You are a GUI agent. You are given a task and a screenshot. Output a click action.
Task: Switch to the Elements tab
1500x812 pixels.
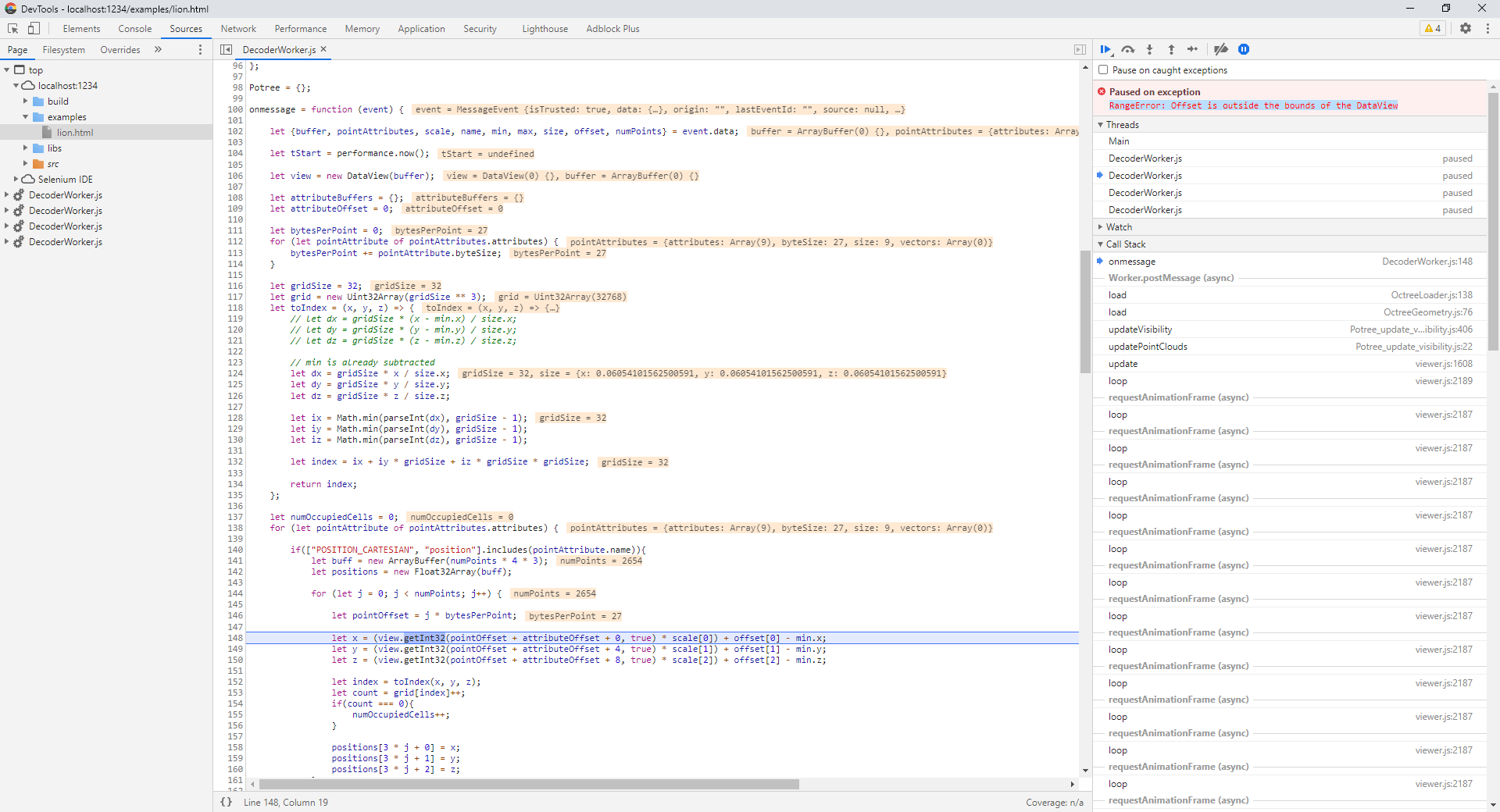(81, 28)
